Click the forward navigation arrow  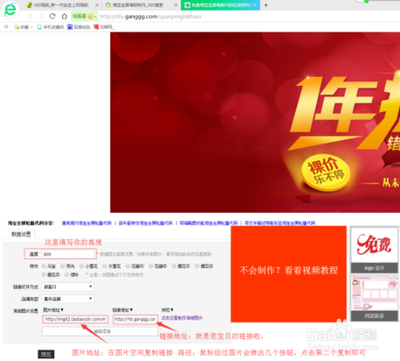[x=41, y=16]
